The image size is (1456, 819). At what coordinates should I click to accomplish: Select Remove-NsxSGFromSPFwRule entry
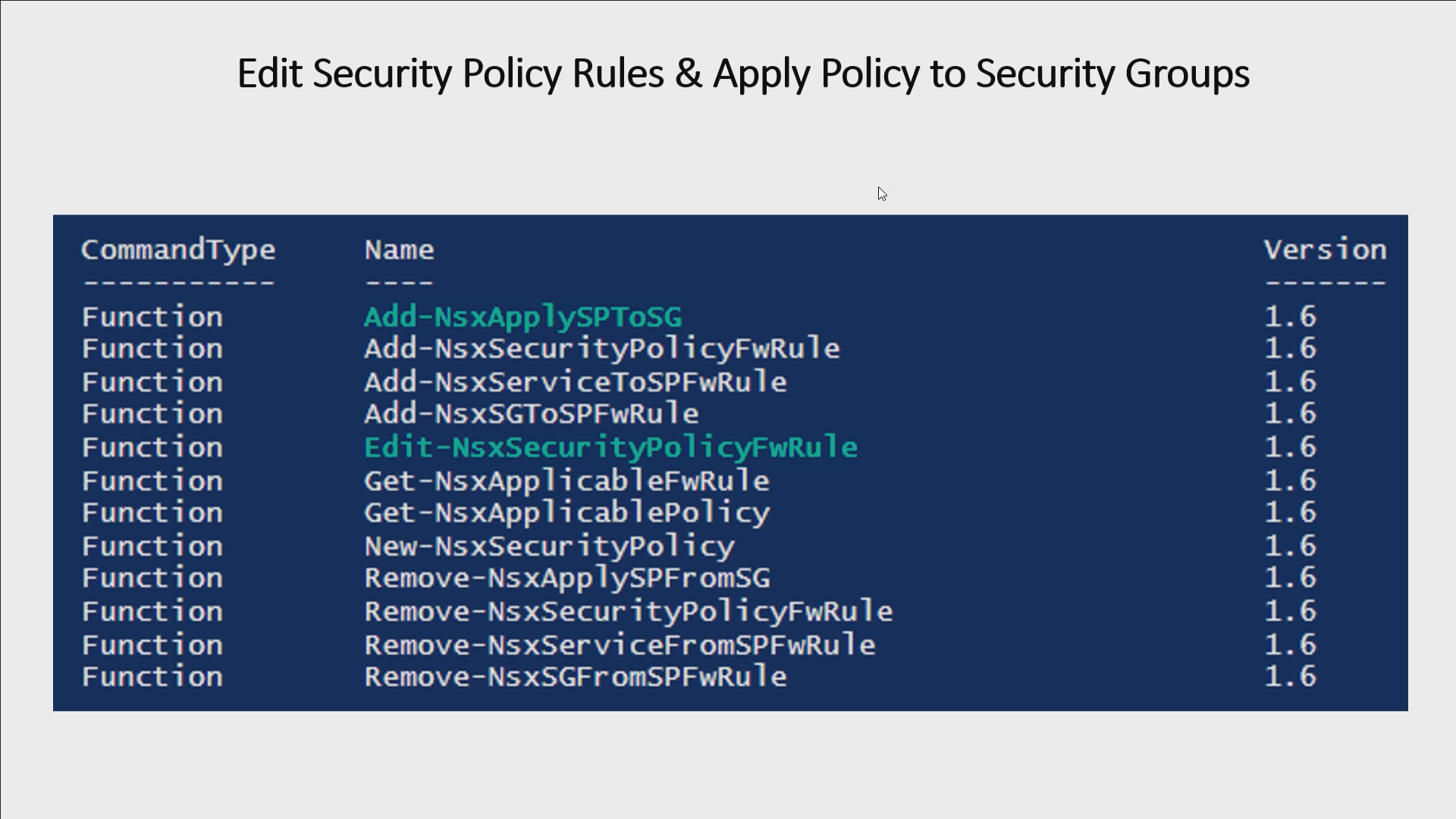point(575,677)
